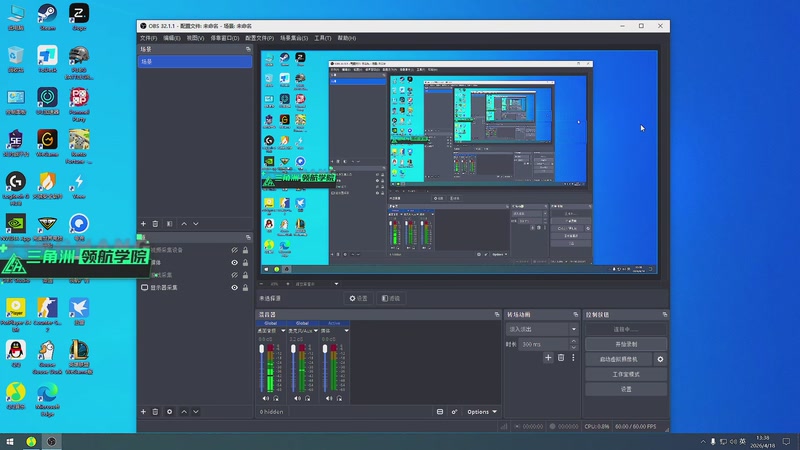
Task: Add a new scene with plus icon
Action: point(143,223)
